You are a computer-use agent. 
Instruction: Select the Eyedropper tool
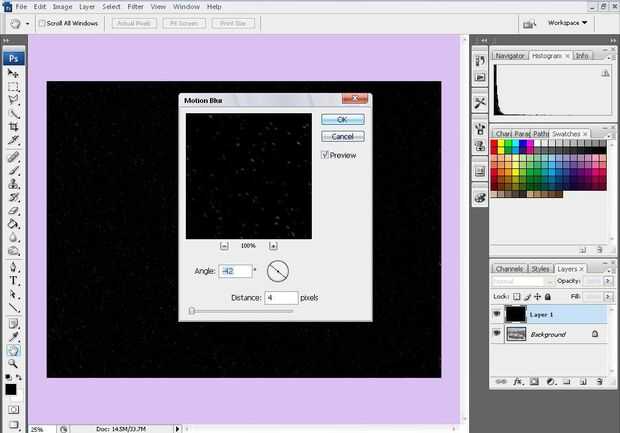(x=13, y=337)
